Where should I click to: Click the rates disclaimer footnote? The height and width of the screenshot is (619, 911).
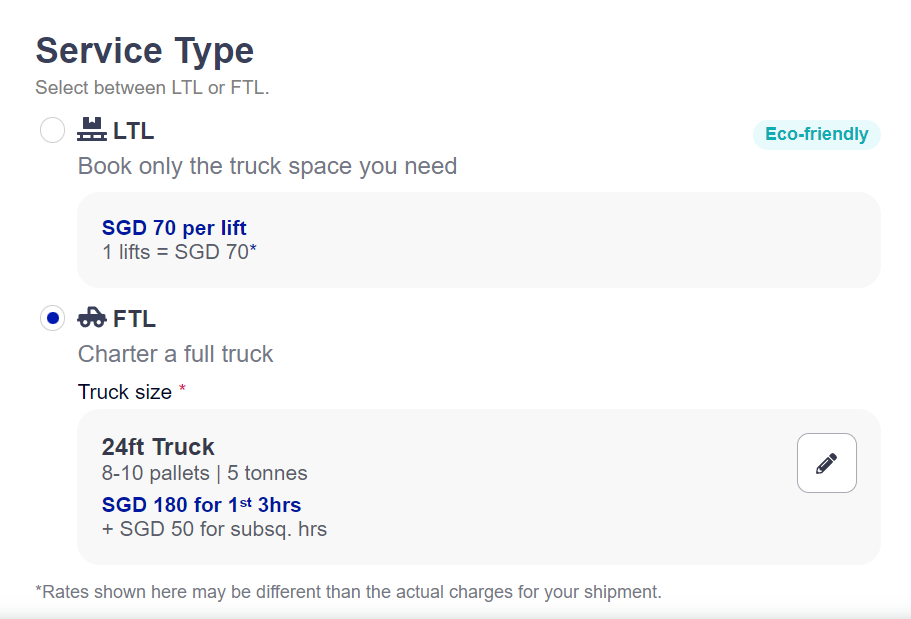[x=349, y=592]
